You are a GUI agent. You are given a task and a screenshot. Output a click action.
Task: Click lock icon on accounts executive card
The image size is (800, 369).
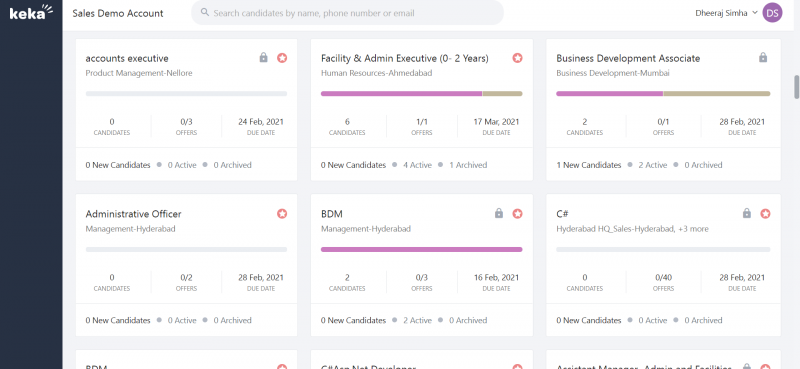coord(263,58)
